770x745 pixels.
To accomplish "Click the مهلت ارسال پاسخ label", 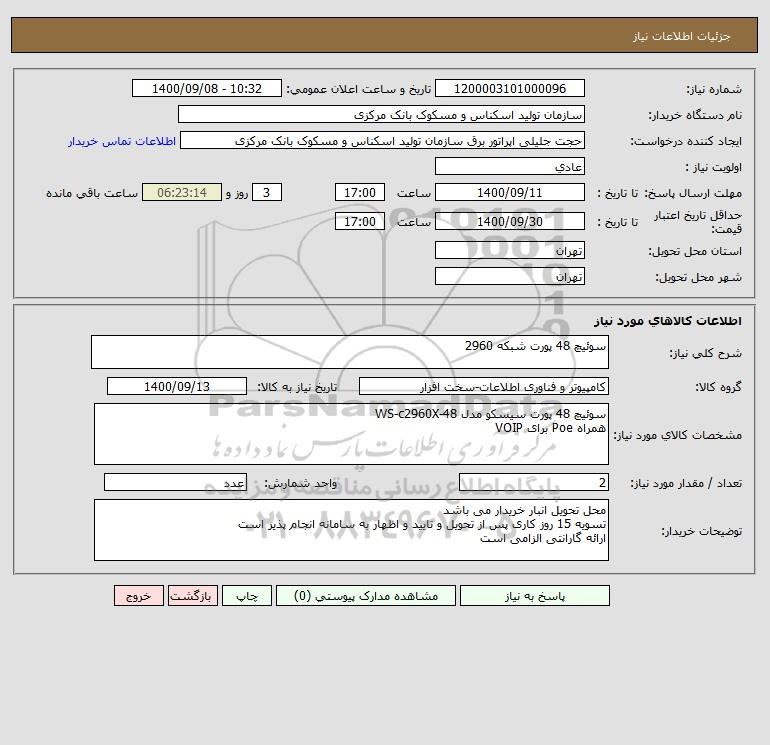I will 693,193.
